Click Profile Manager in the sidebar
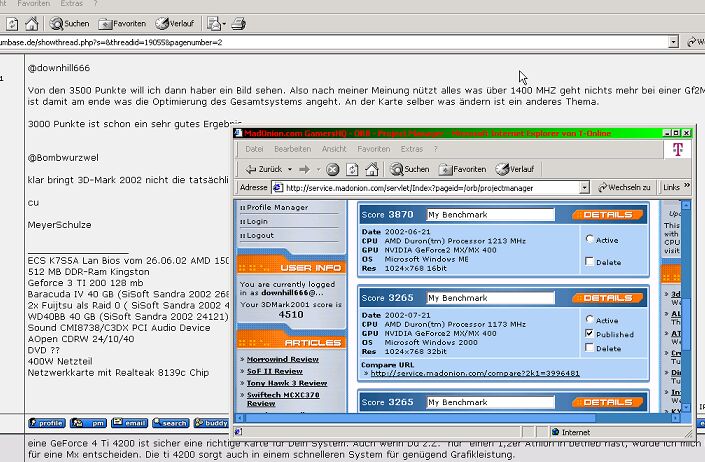Viewport: 705px width, 462px height. 277,207
